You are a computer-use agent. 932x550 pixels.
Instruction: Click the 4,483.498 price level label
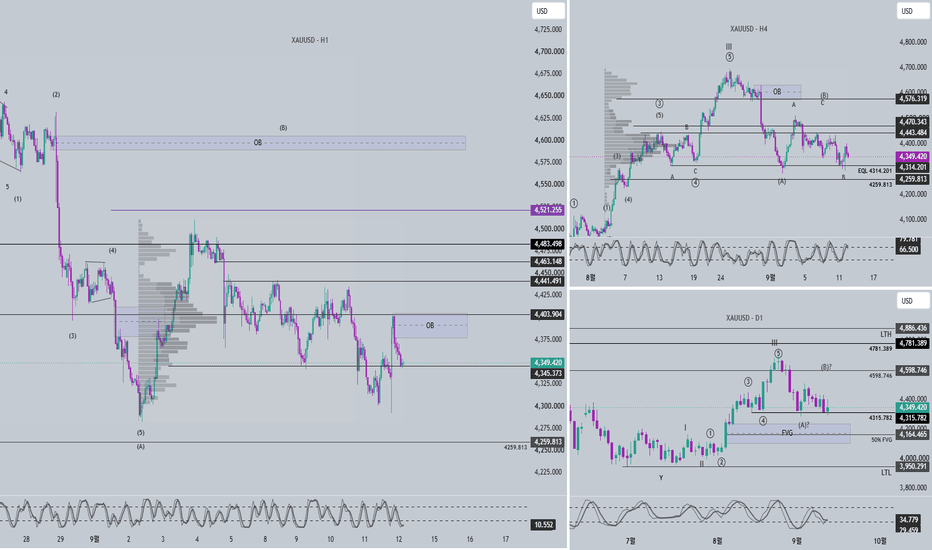[547, 244]
